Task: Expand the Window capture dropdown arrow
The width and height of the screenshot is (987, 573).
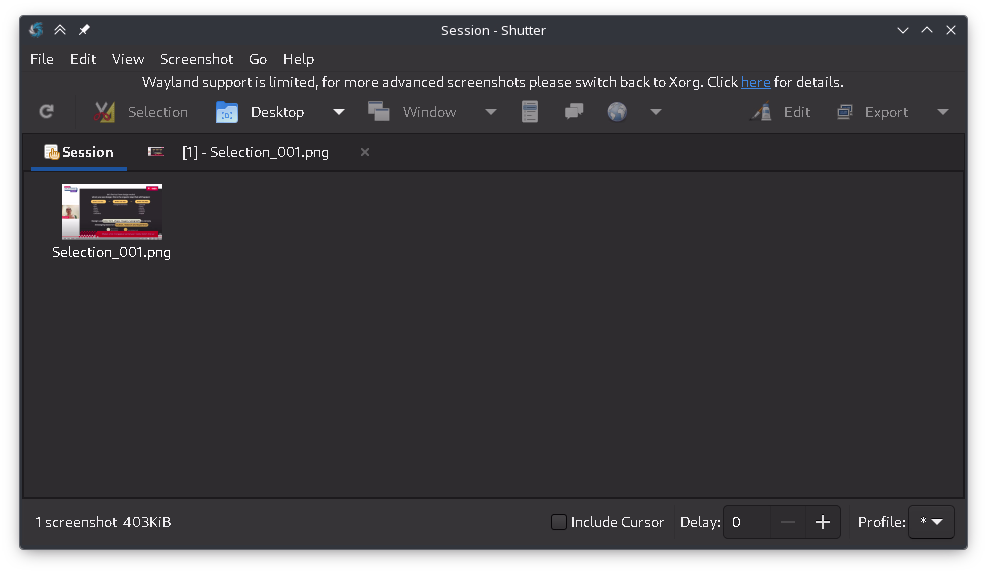Action: point(491,112)
